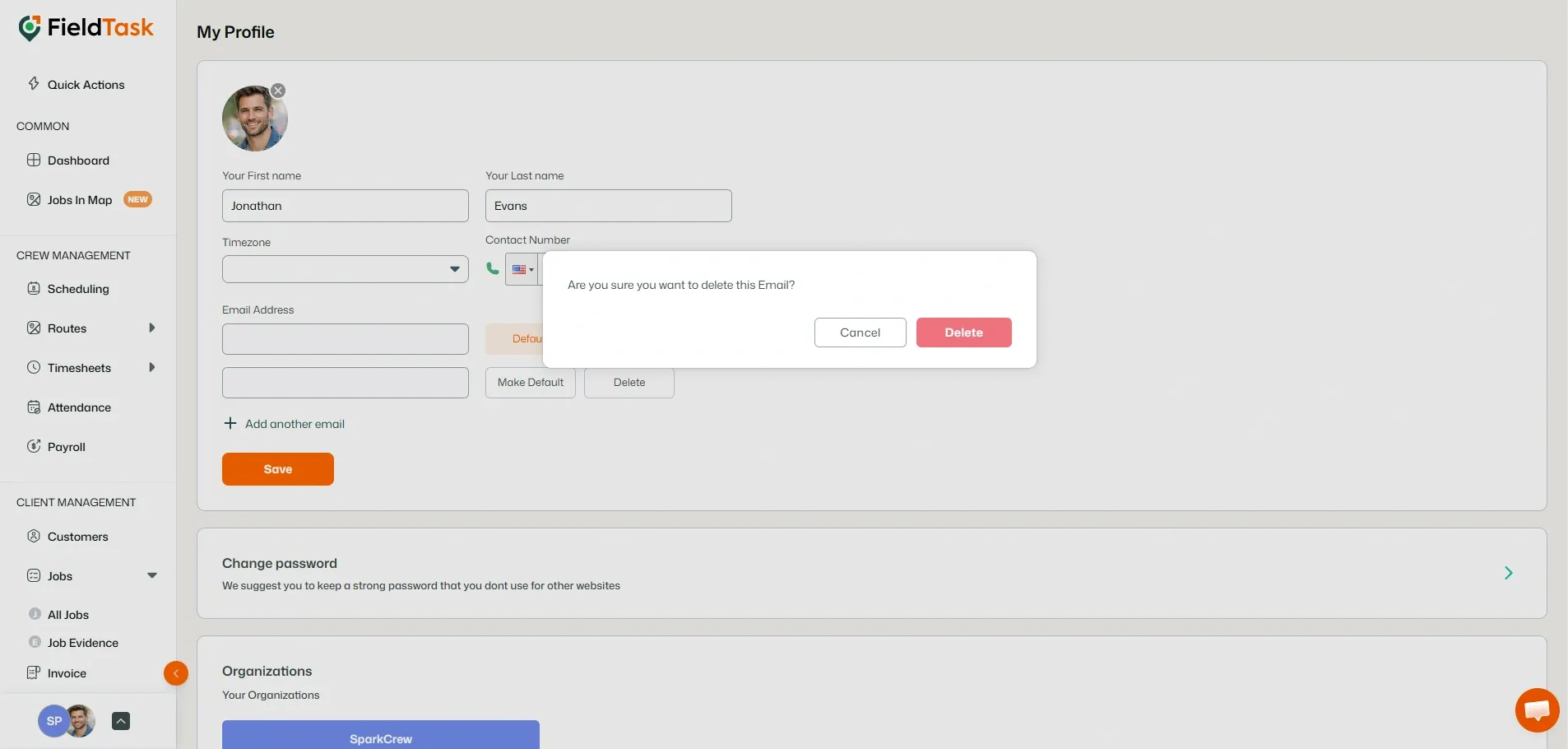The width and height of the screenshot is (1568, 749).
Task: Click the Job Evidence bullet icon
Action: point(35,642)
